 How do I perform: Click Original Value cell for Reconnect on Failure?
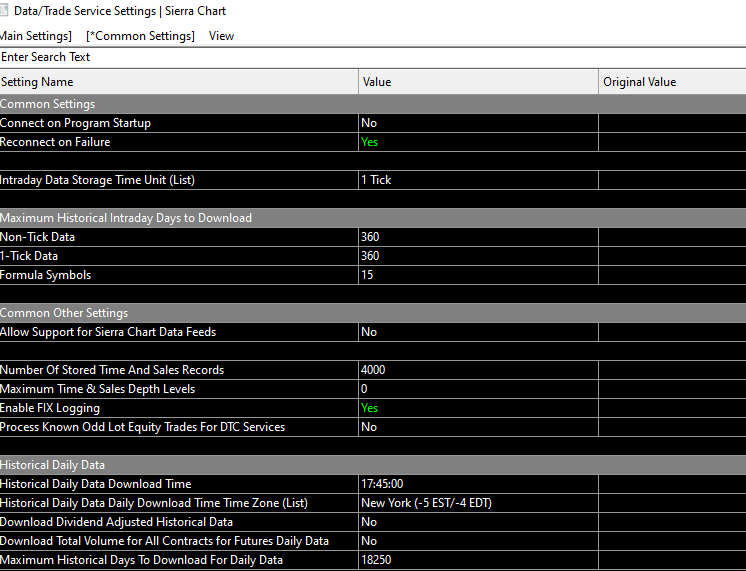672,142
